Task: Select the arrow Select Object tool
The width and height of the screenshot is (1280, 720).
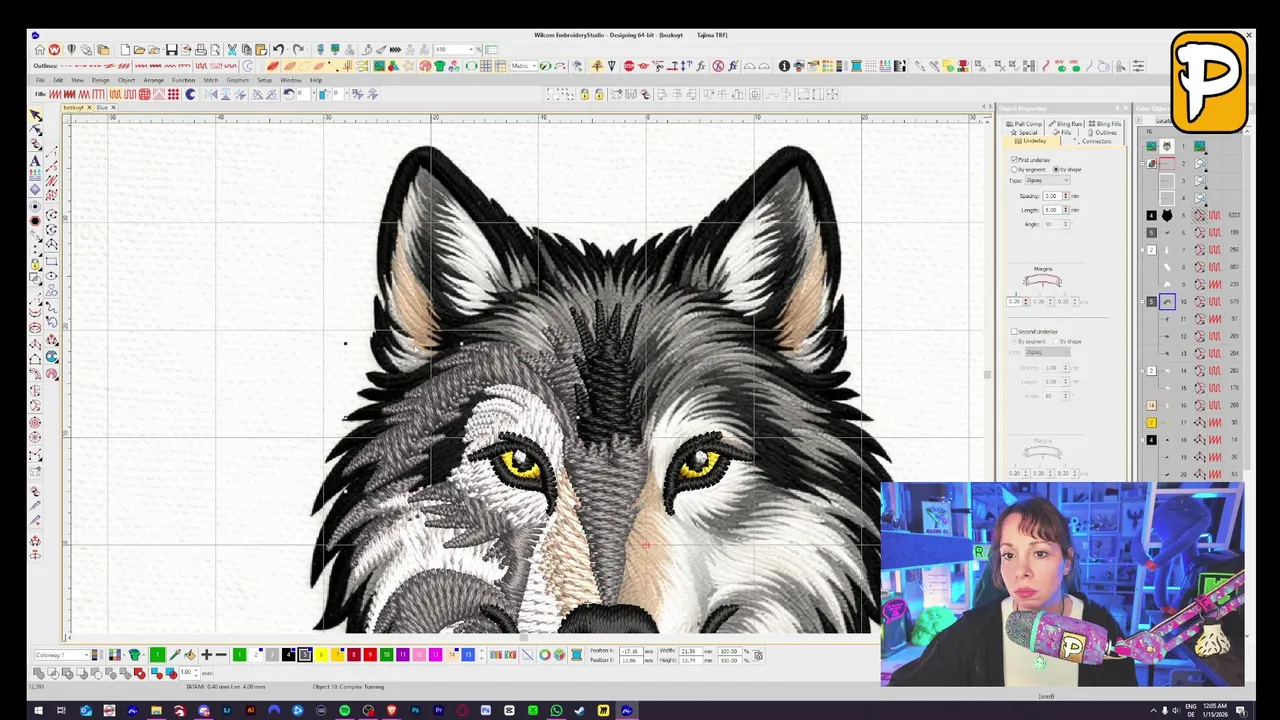Action: (x=36, y=115)
